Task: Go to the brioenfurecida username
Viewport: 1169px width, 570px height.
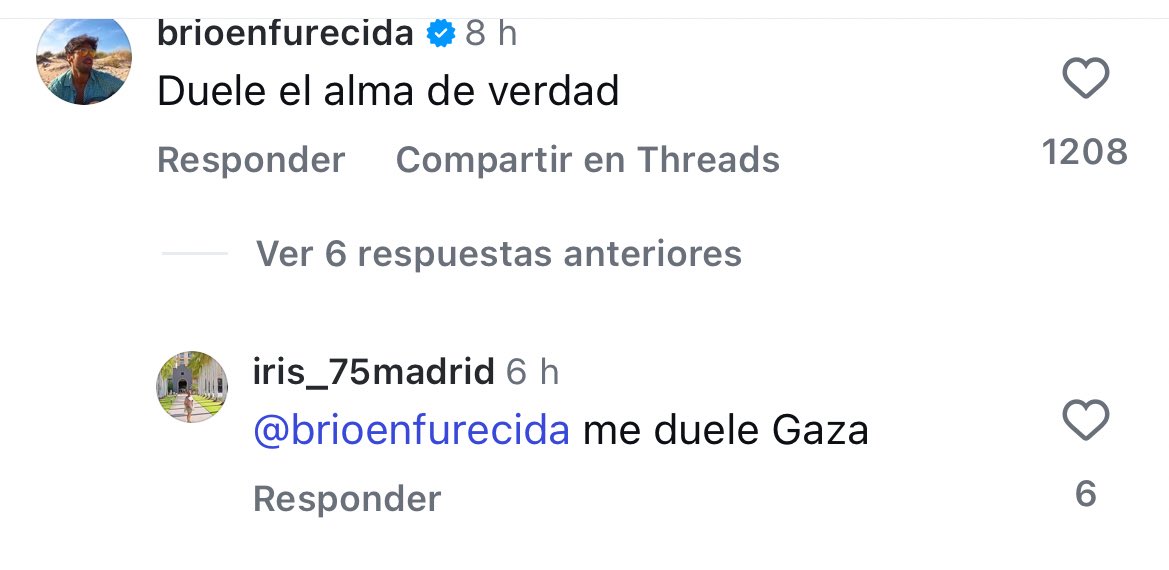Action: pyautogui.click(x=285, y=34)
